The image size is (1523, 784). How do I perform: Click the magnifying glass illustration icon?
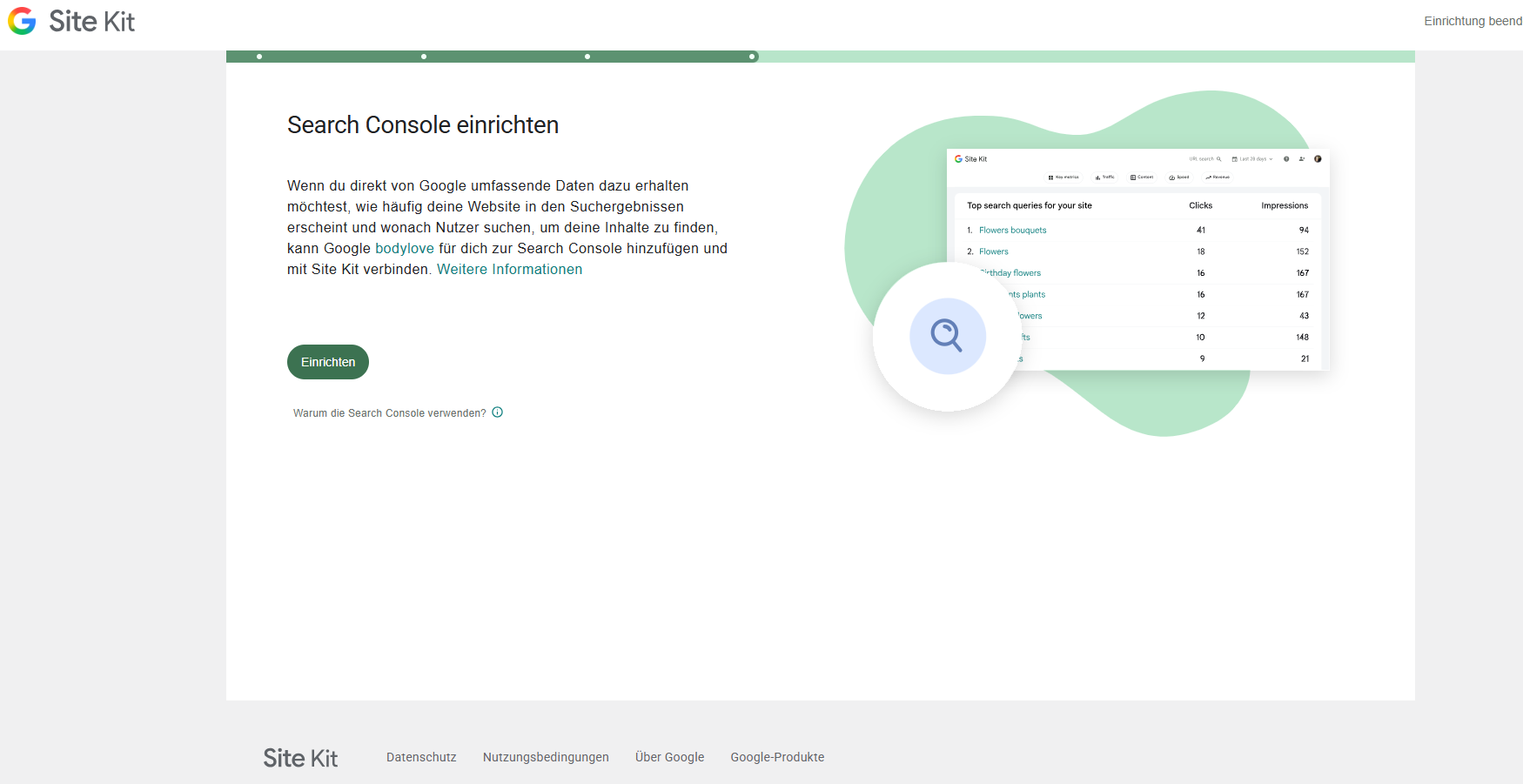coord(947,336)
